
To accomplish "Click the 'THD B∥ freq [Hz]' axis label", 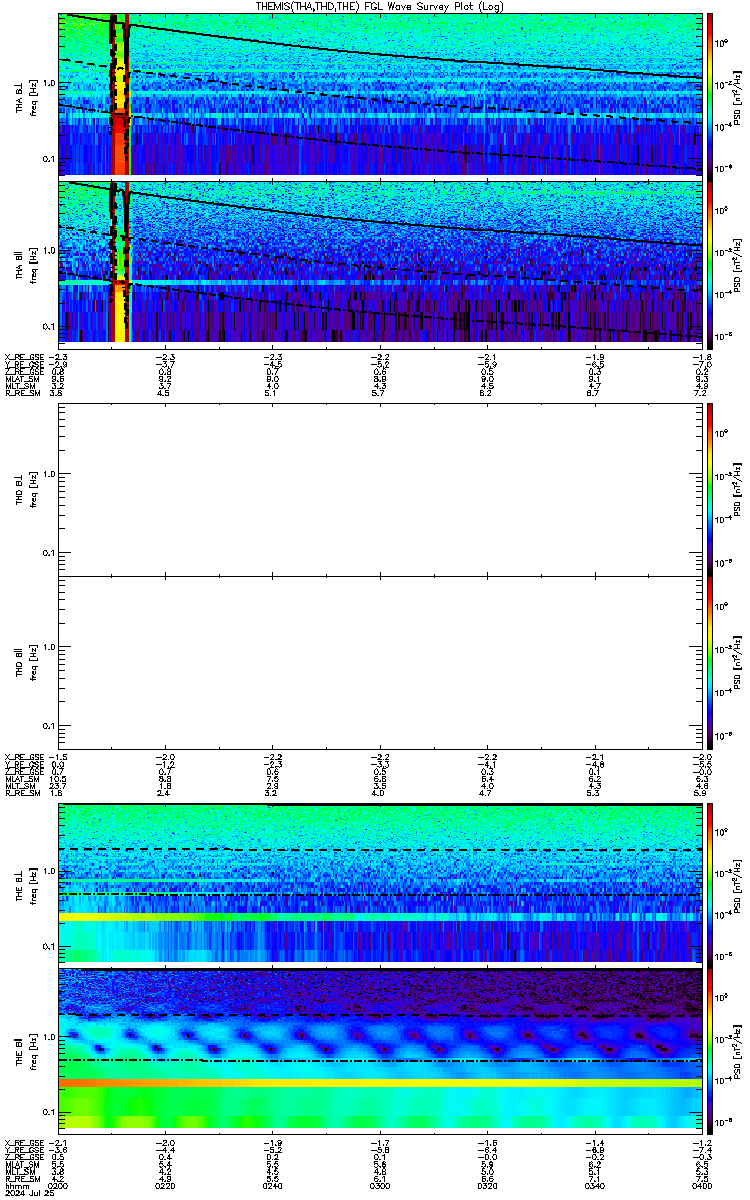I will (x=26, y=662).
